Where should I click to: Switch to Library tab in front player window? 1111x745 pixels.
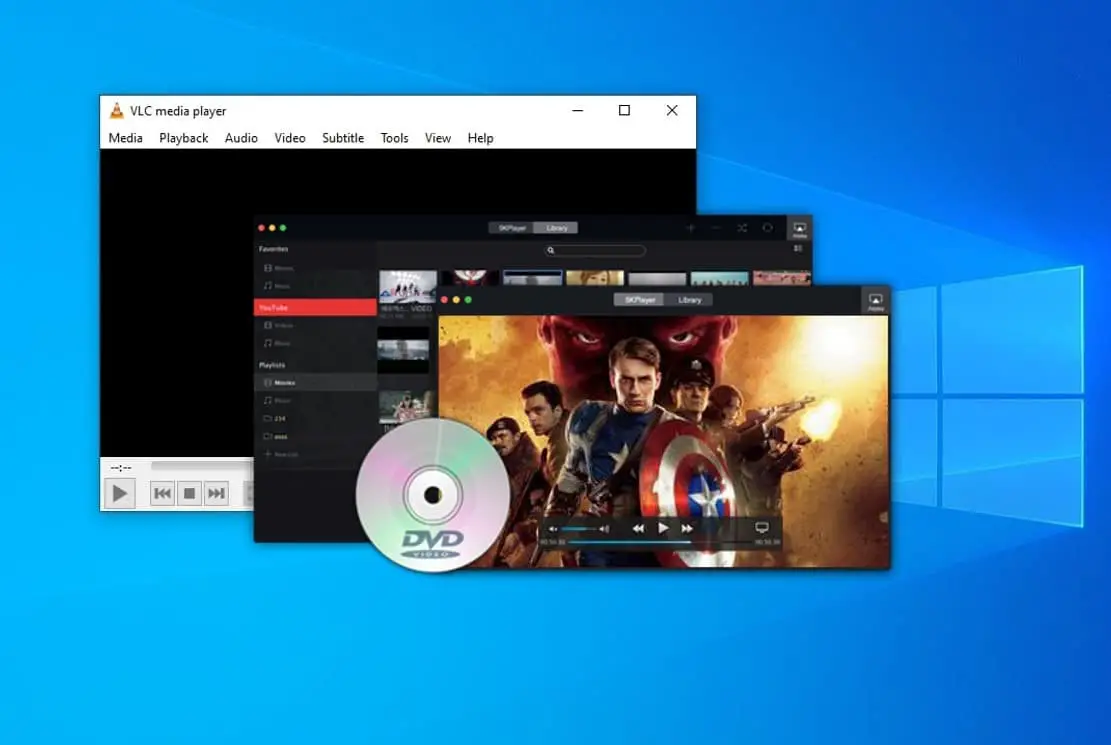tap(689, 300)
